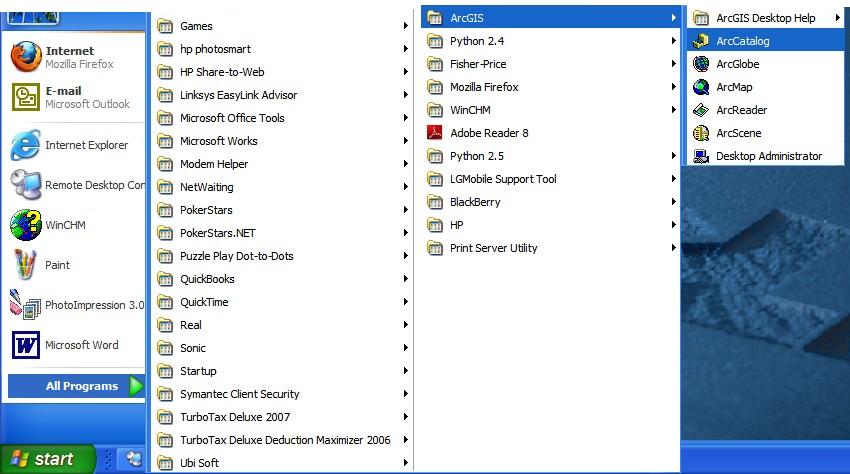The width and height of the screenshot is (850, 474).
Task: Click the PokerStars folder icon
Action: click(x=165, y=210)
